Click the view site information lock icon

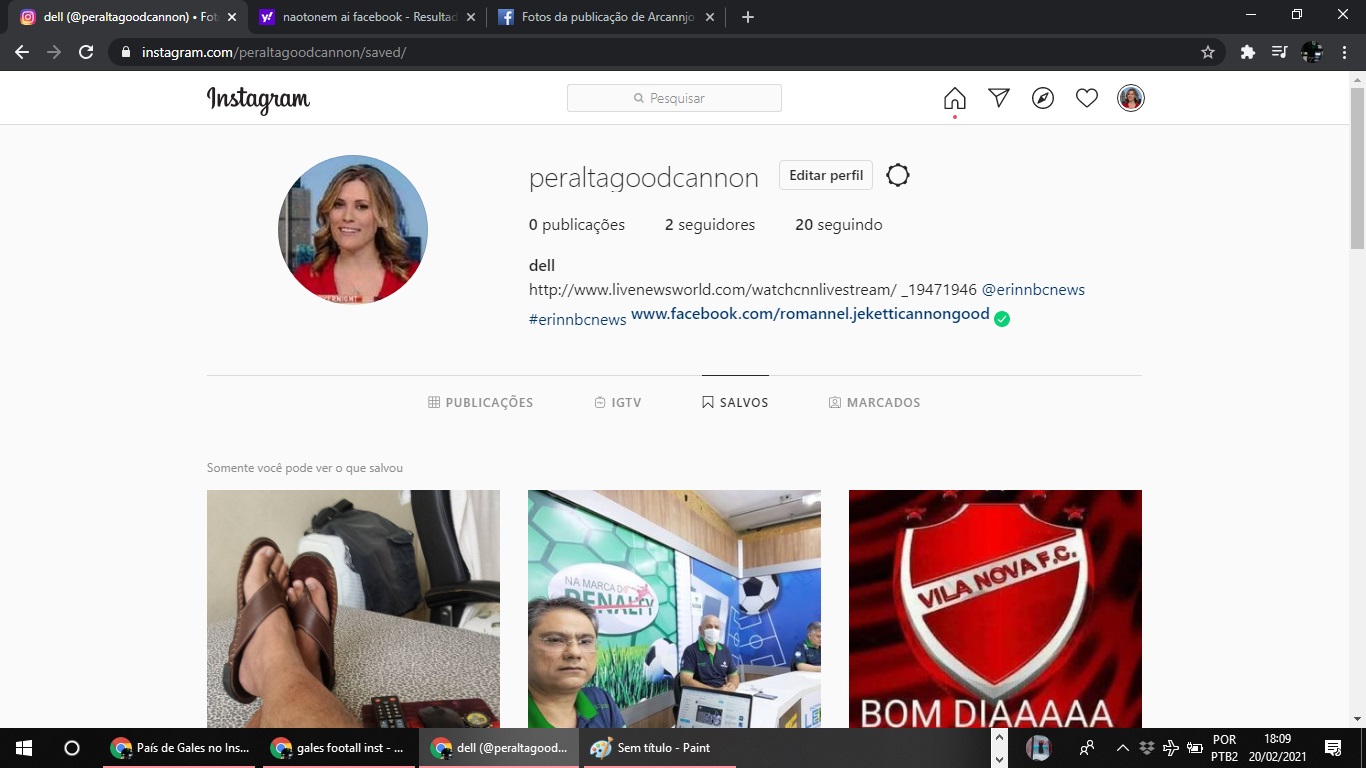tap(126, 52)
